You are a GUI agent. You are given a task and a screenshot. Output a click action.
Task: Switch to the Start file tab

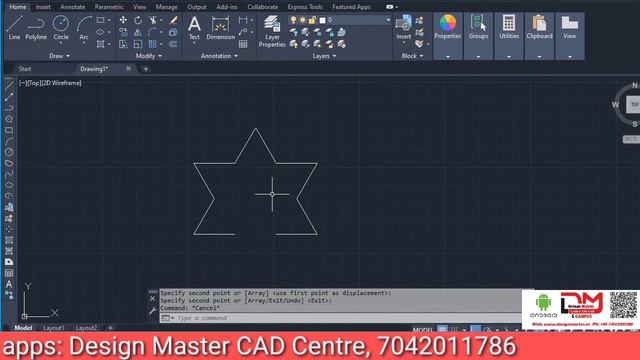(24, 69)
